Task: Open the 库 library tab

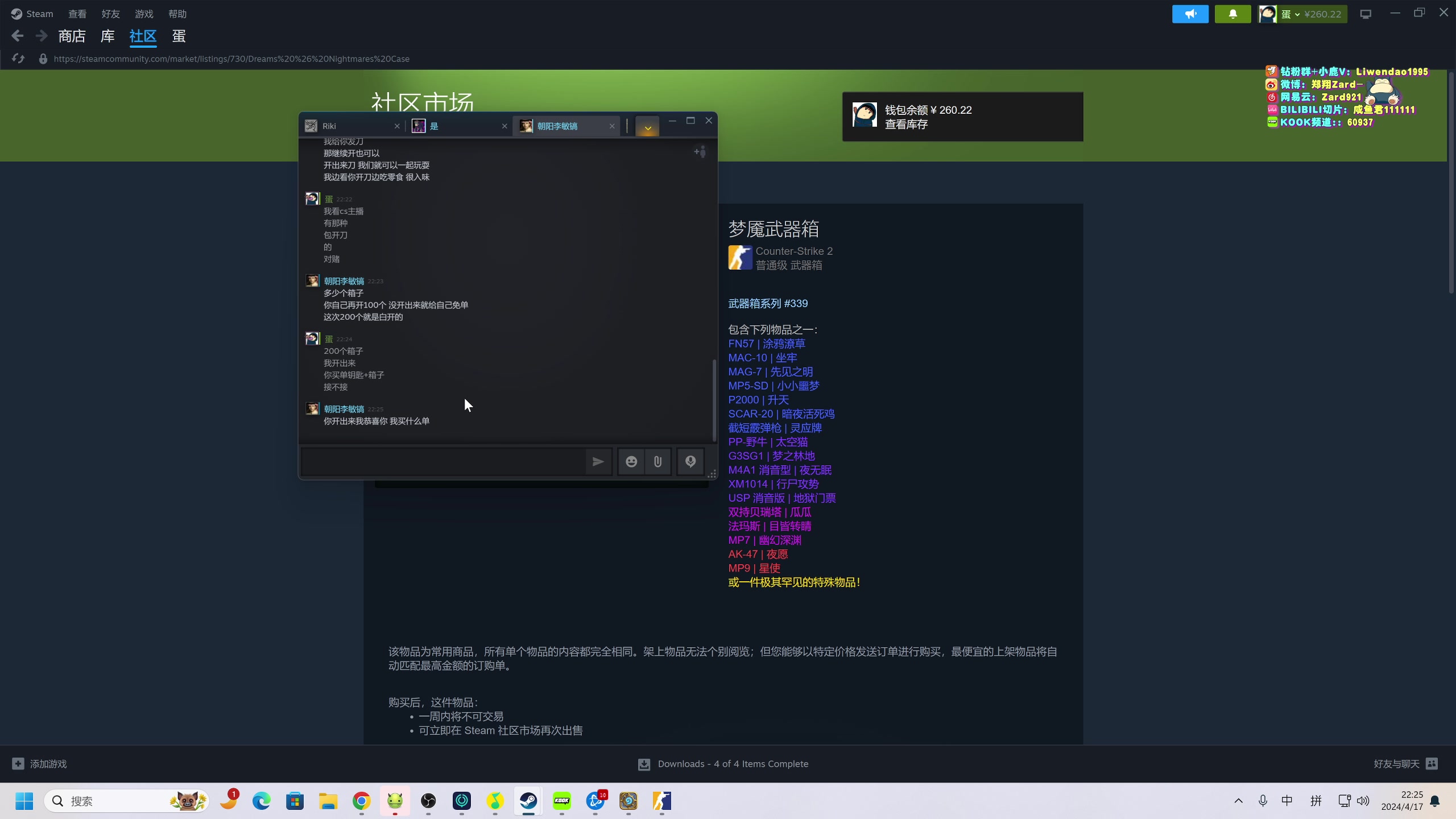Action: (x=107, y=36)
